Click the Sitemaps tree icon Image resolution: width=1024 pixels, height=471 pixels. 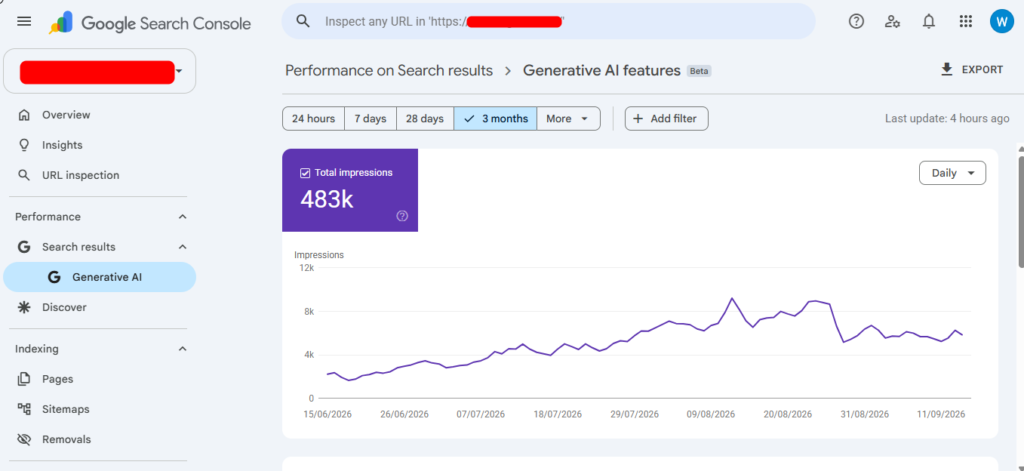click(24, 409)
